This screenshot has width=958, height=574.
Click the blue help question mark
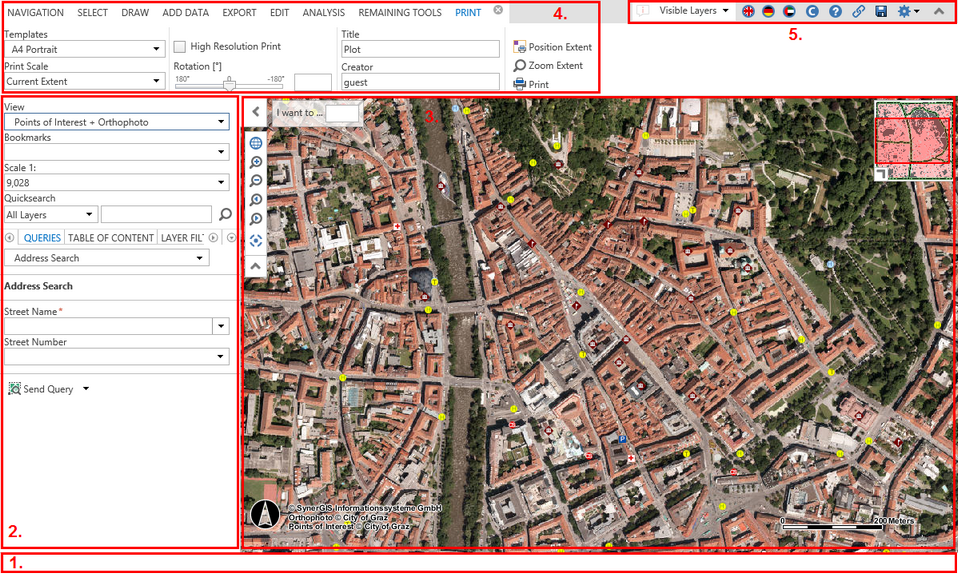click(835, 11)
